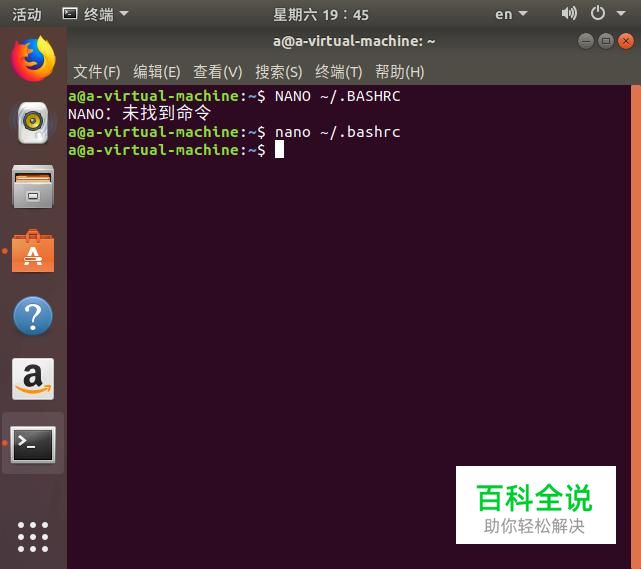Minimize the terminal window
The image size is (641, 569).
[x=586, y=41]
